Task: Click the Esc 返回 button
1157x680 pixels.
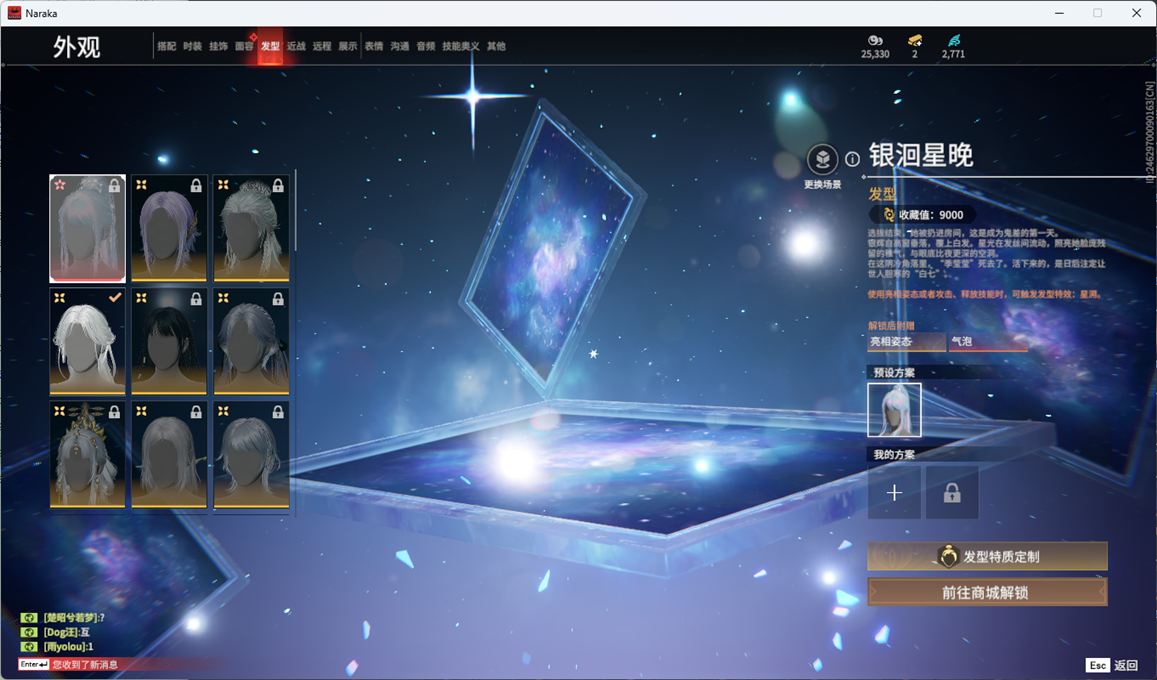Action: 1111,665
